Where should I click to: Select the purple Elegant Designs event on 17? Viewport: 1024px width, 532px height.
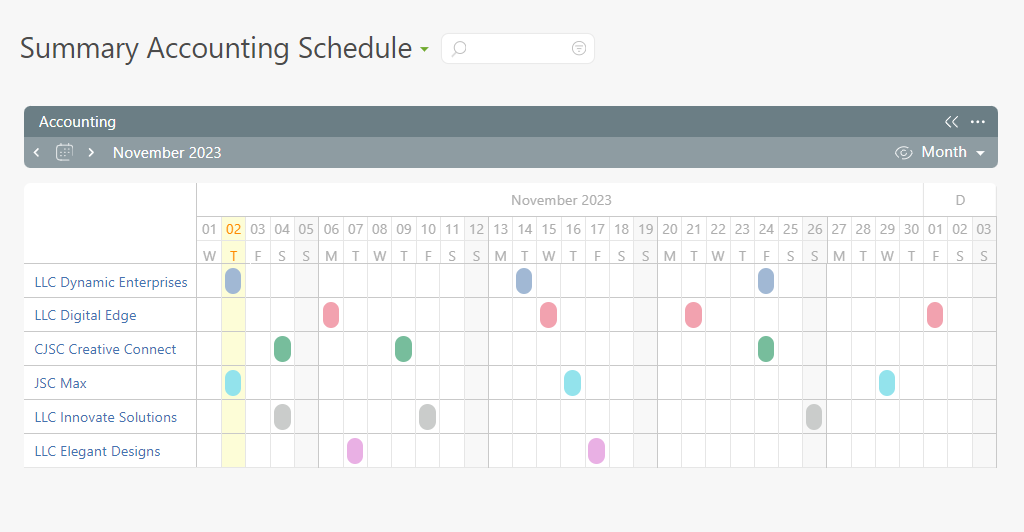tap(596, 451)
